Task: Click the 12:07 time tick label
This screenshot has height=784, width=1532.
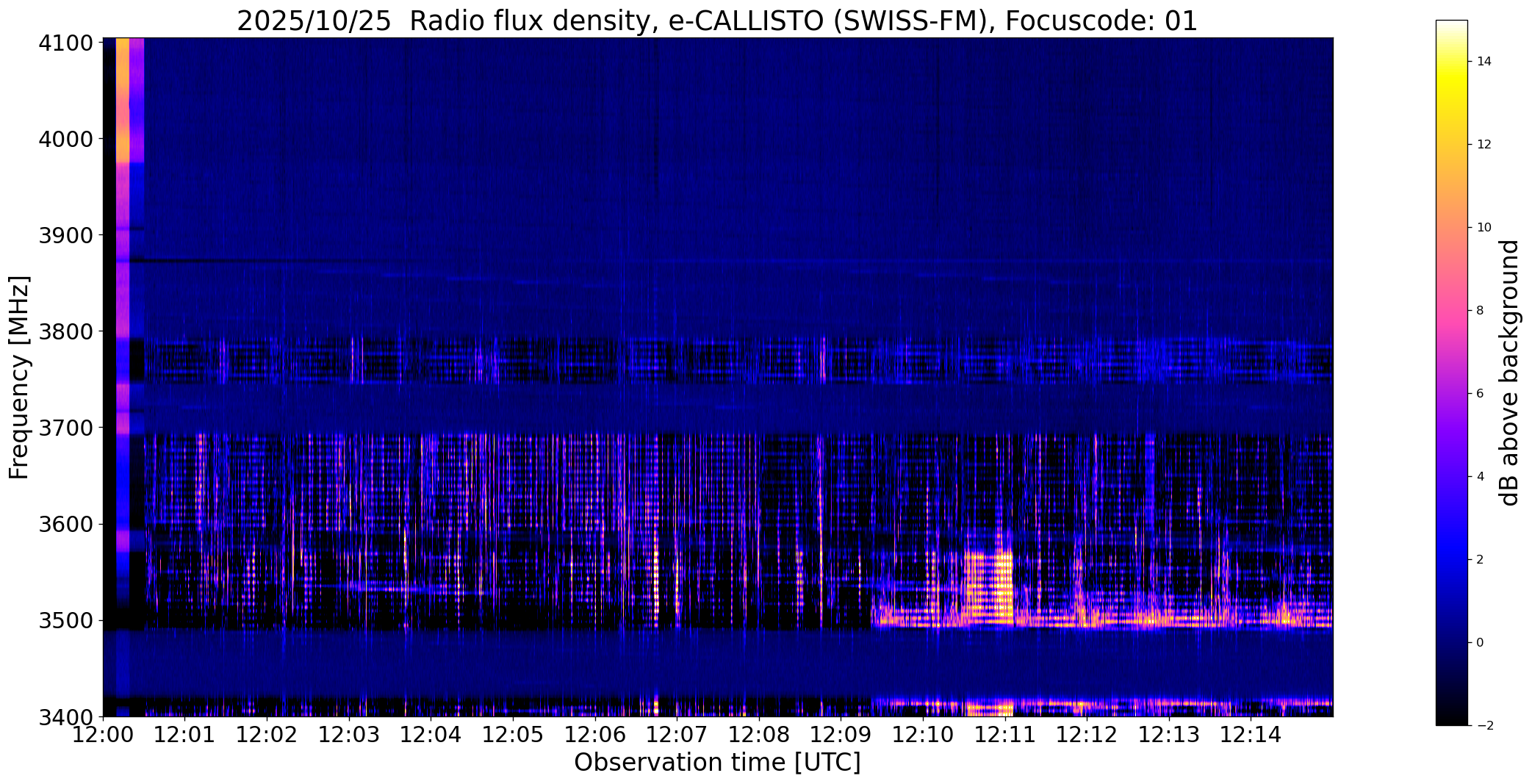Action: 677,735
